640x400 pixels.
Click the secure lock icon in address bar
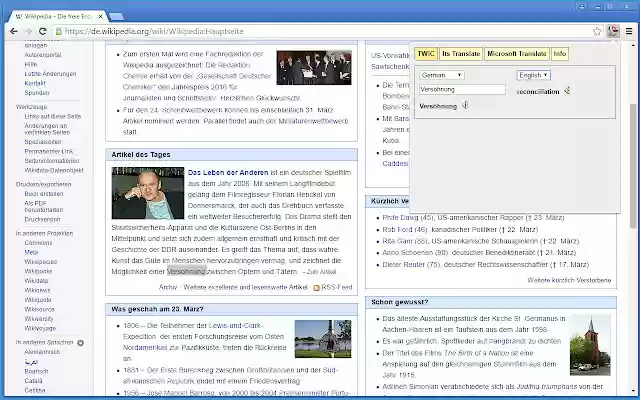(59, 31)
